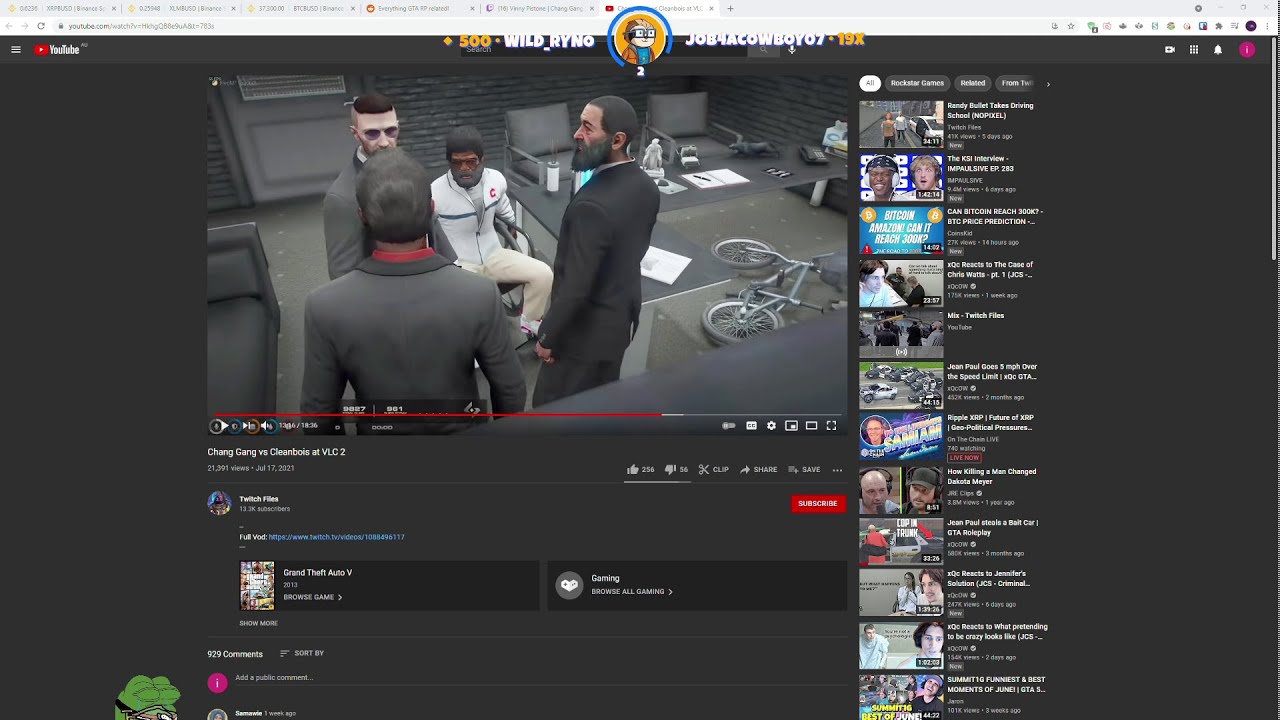Open the Twitch full VOD link
Image resolution: width=1280 pixels, height=720 pixels.
(x=336, y=537)
